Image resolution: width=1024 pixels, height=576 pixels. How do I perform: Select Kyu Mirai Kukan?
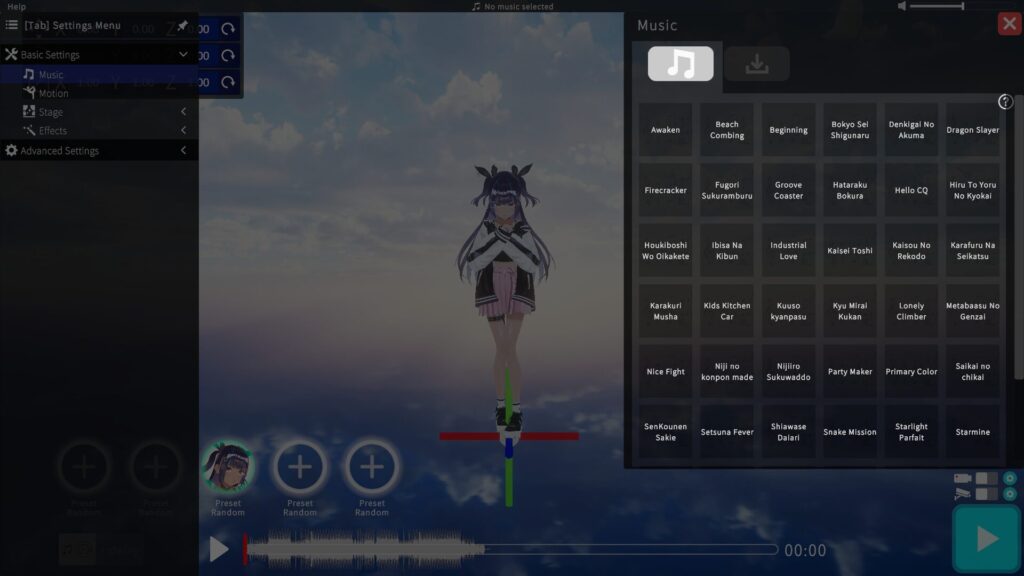tap(850, 311)
